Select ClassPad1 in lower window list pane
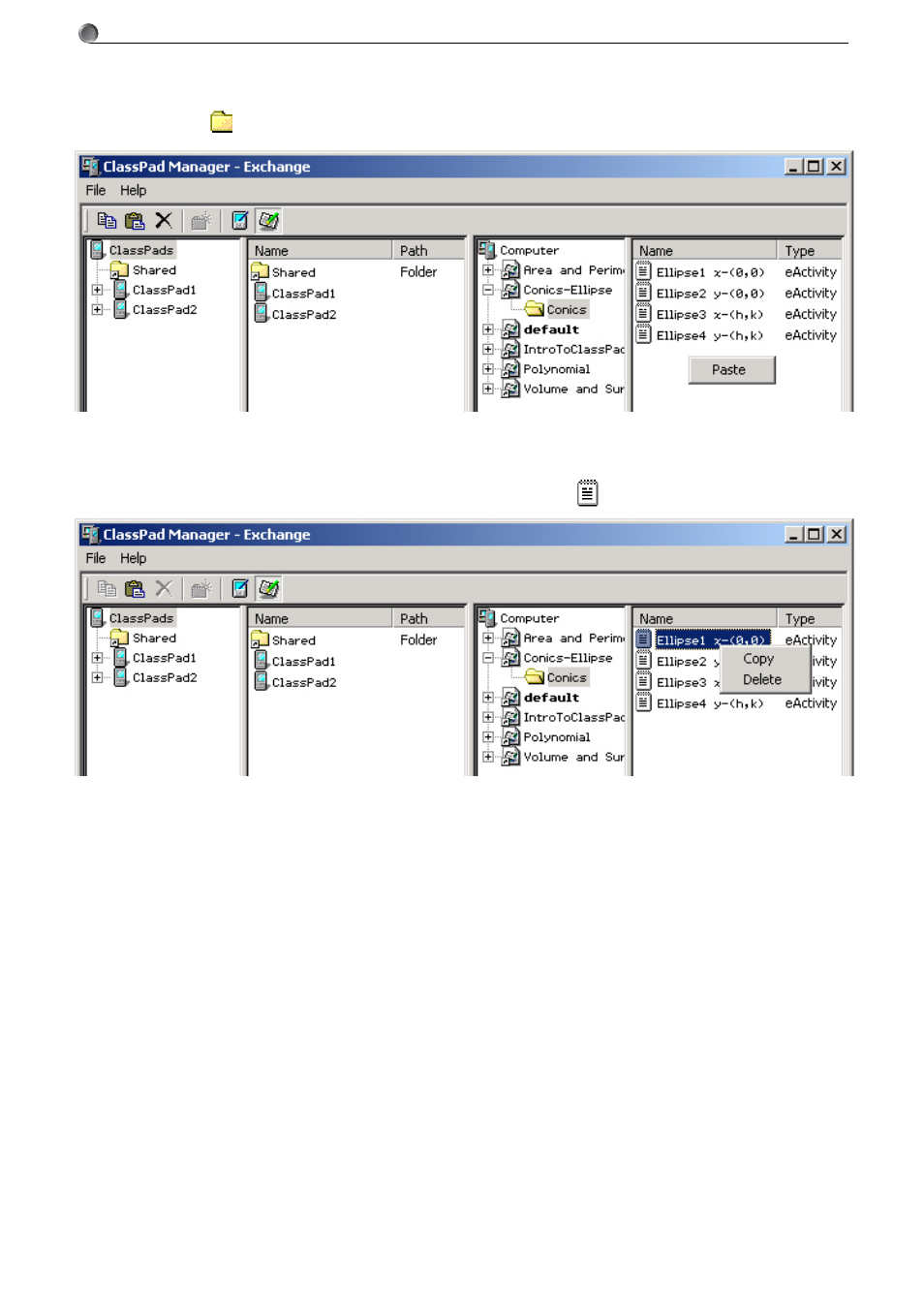 (x=303, y=662)
